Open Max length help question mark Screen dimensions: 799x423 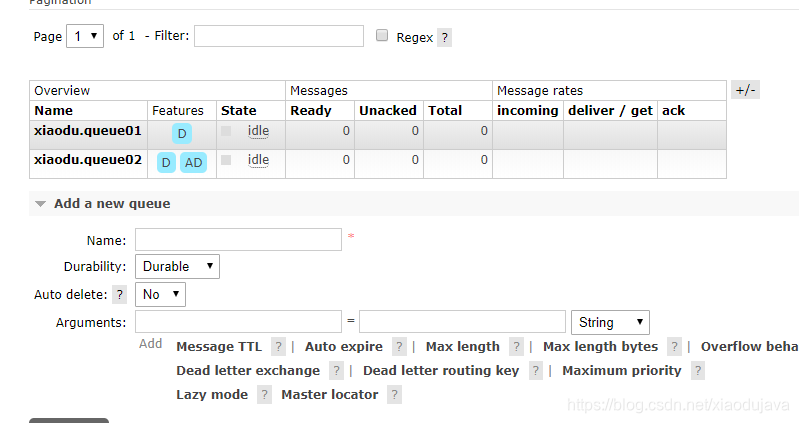point(516,347)
